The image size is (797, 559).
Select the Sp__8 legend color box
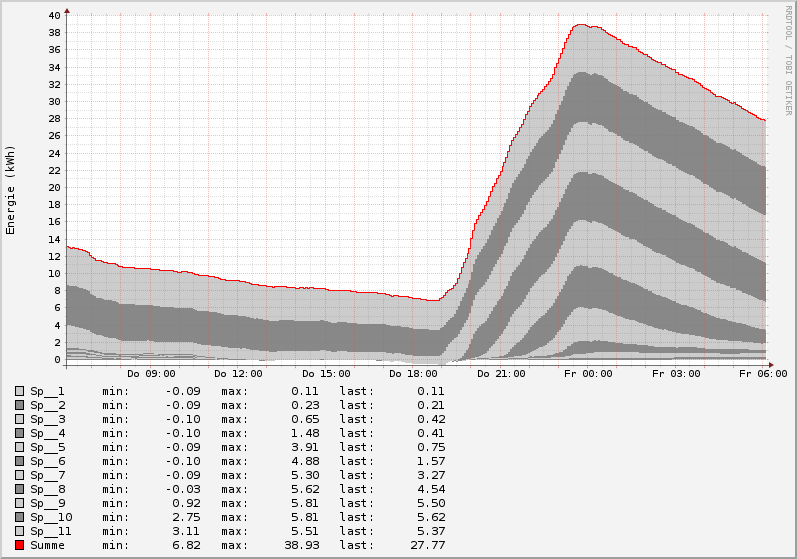tap(19, 489)
